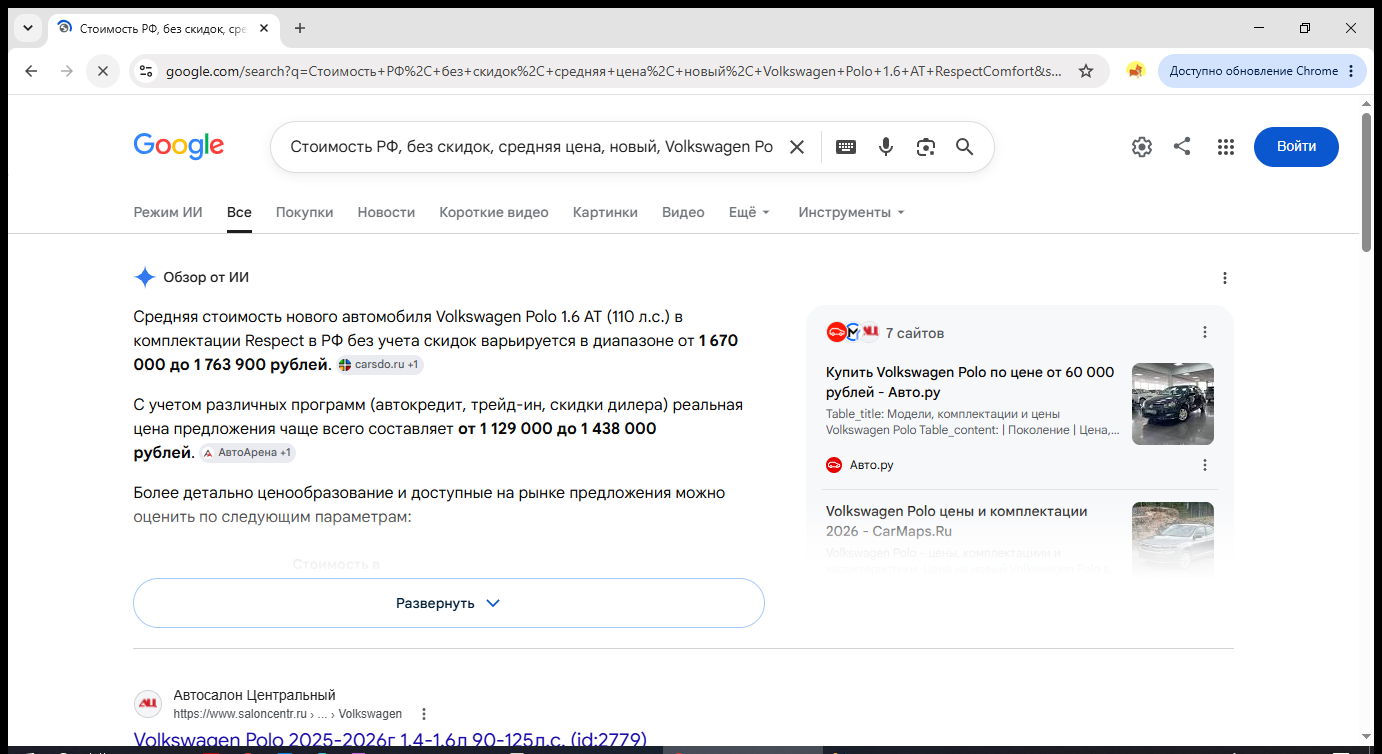1382x754 pixels.
Task: Stop loading the current page
Action: coord(103,71)
